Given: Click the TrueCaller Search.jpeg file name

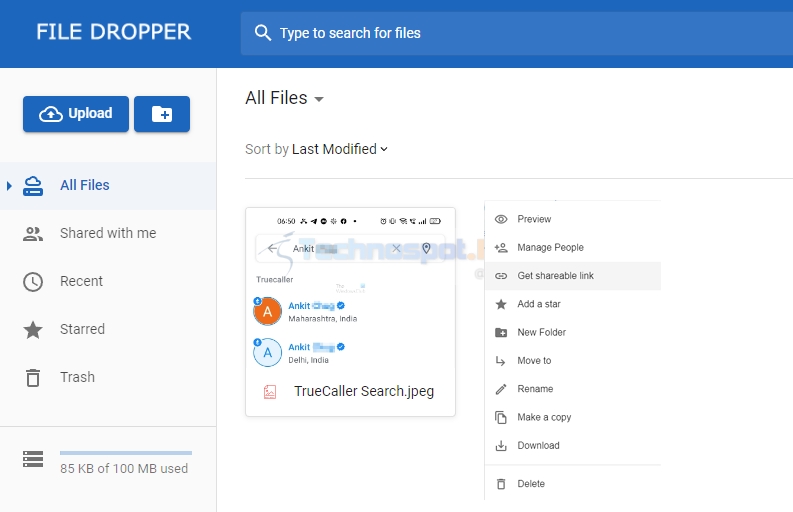Looking at the screenshot, I should [364, 392].
